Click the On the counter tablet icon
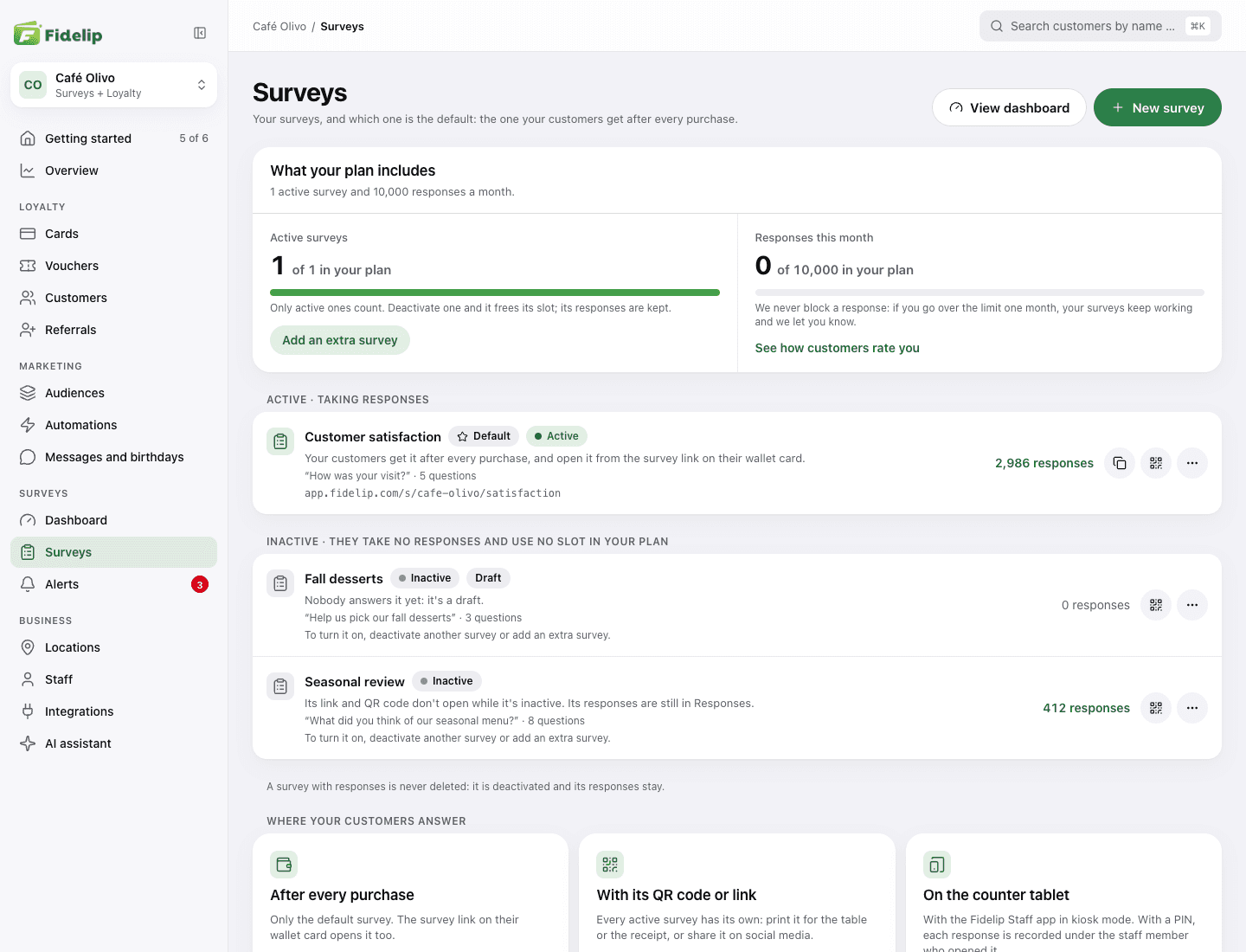1246x952 pixels. pyautogui.click(x=937, y=864)
